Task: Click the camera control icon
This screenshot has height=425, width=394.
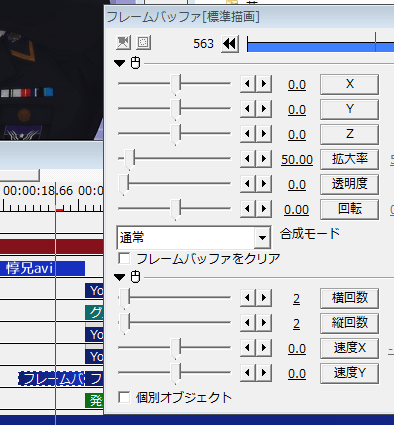Action: coord(123,43)
